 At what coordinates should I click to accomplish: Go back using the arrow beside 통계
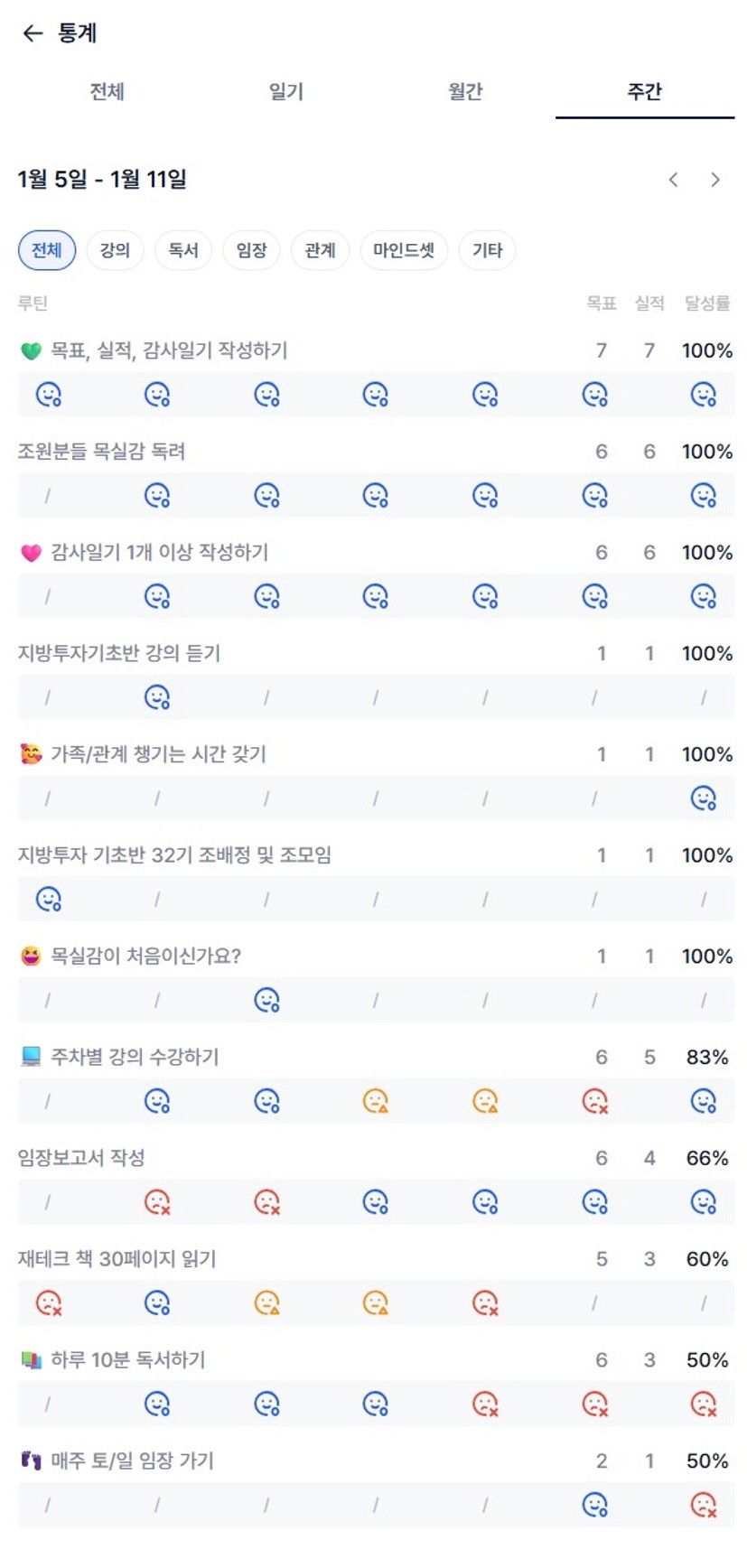click(33, 33)
